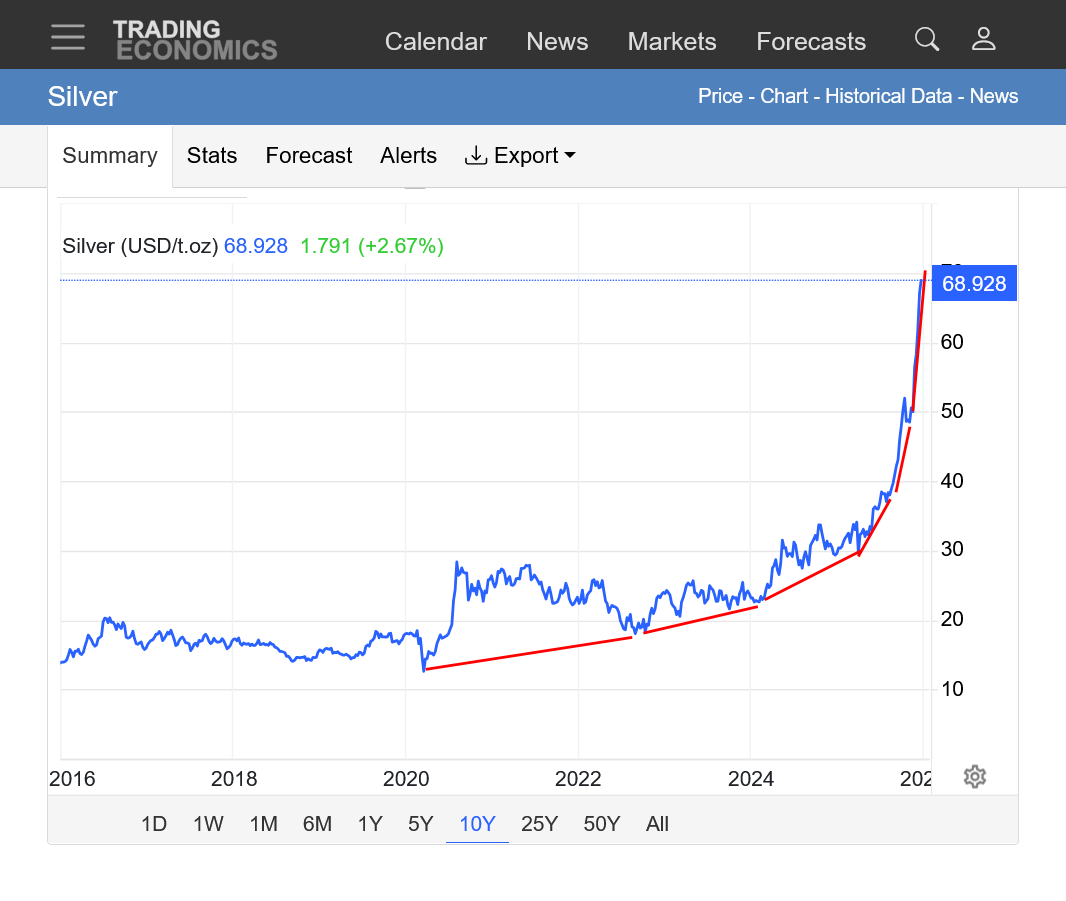This screenshot has height=901, width=1066.
Task: Switch to the Stats tab
Action: point(212,156)
